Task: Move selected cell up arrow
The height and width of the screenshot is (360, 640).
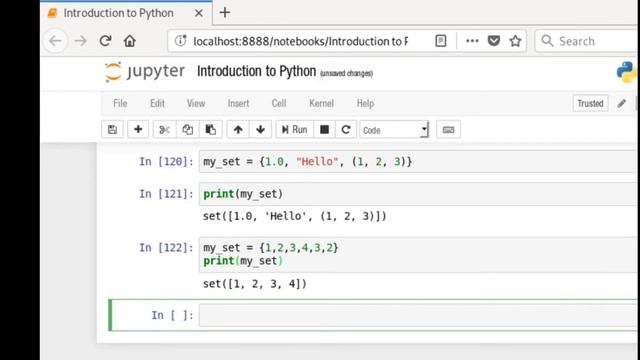Action: pos(238,130)
